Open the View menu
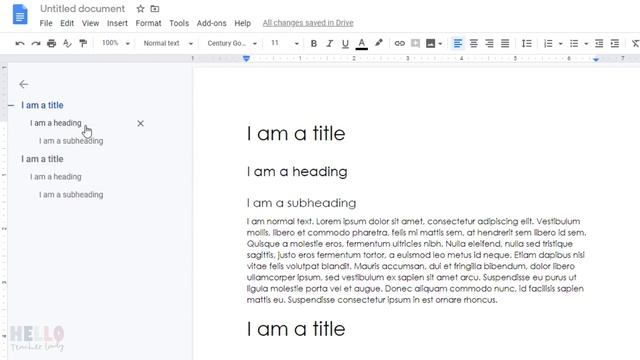Viewport: 640px width, 360px height. [90, 23]
